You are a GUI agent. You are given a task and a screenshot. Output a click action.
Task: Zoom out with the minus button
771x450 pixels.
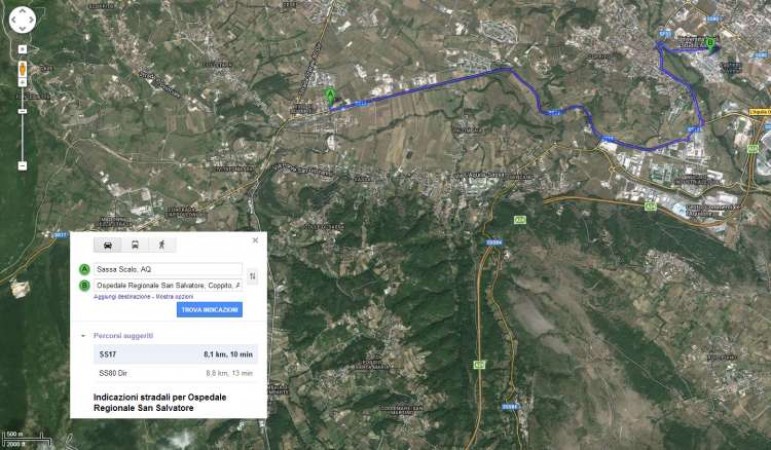click(22, 166)
